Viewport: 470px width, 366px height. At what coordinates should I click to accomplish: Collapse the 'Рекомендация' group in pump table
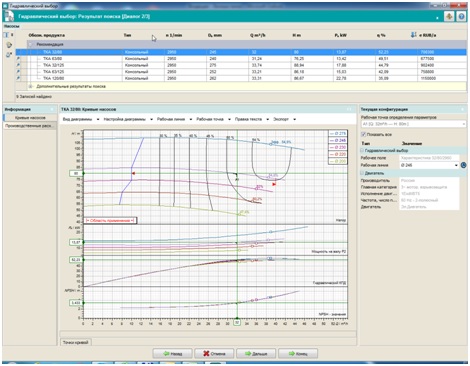[31, 44]
